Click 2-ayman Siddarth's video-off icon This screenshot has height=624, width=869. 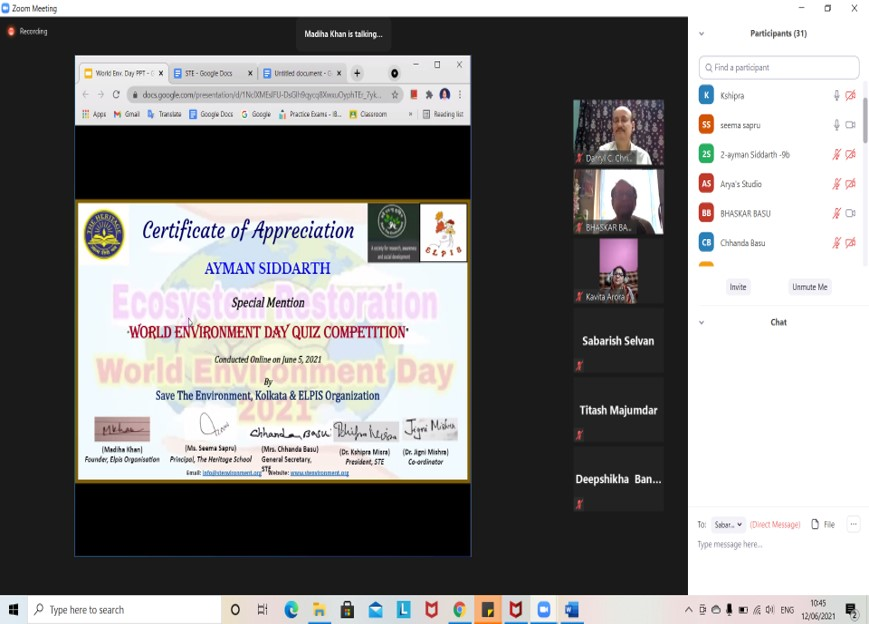pyautogui.click(x=850, y=155)
